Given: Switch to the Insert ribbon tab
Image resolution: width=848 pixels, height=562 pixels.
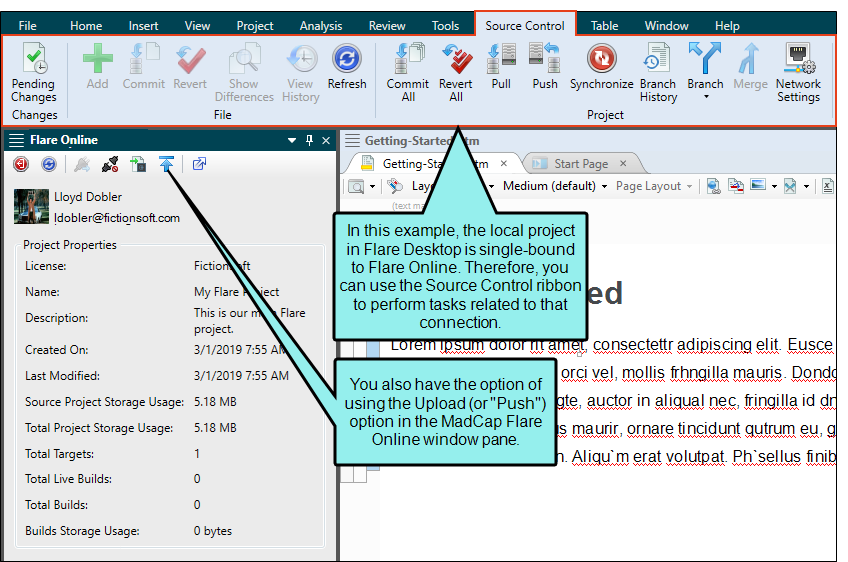Looking at the screenshot, I should 143,25.
